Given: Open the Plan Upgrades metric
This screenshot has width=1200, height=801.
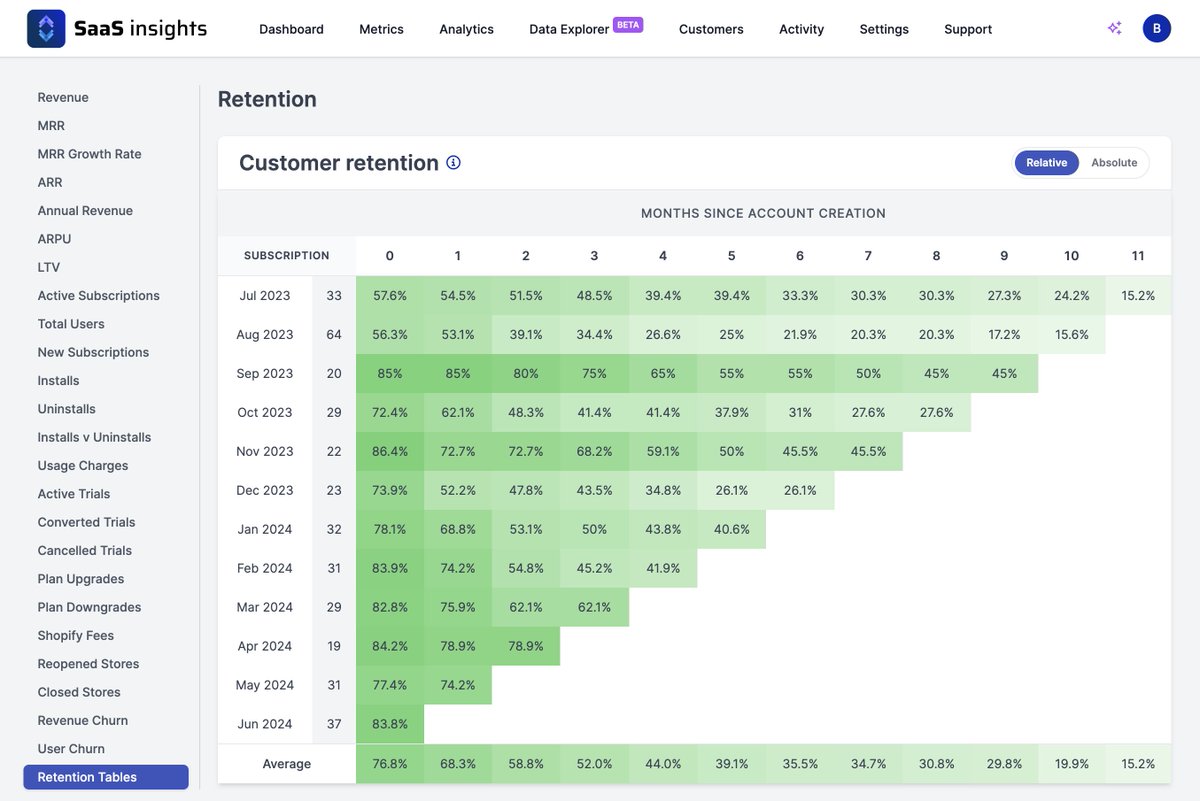Looking at the screenshot, I should coord(78,578).
